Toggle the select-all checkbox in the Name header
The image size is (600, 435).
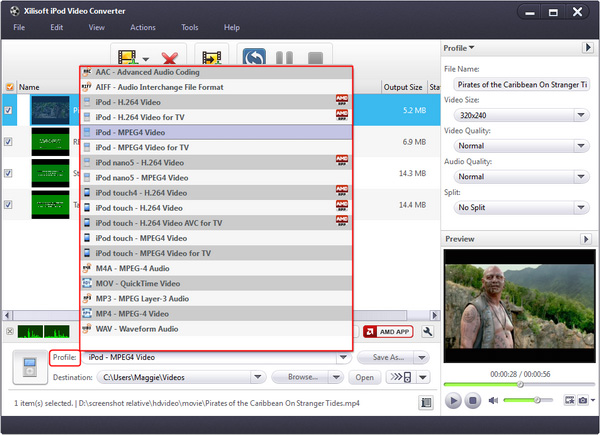tap(10, 87)
